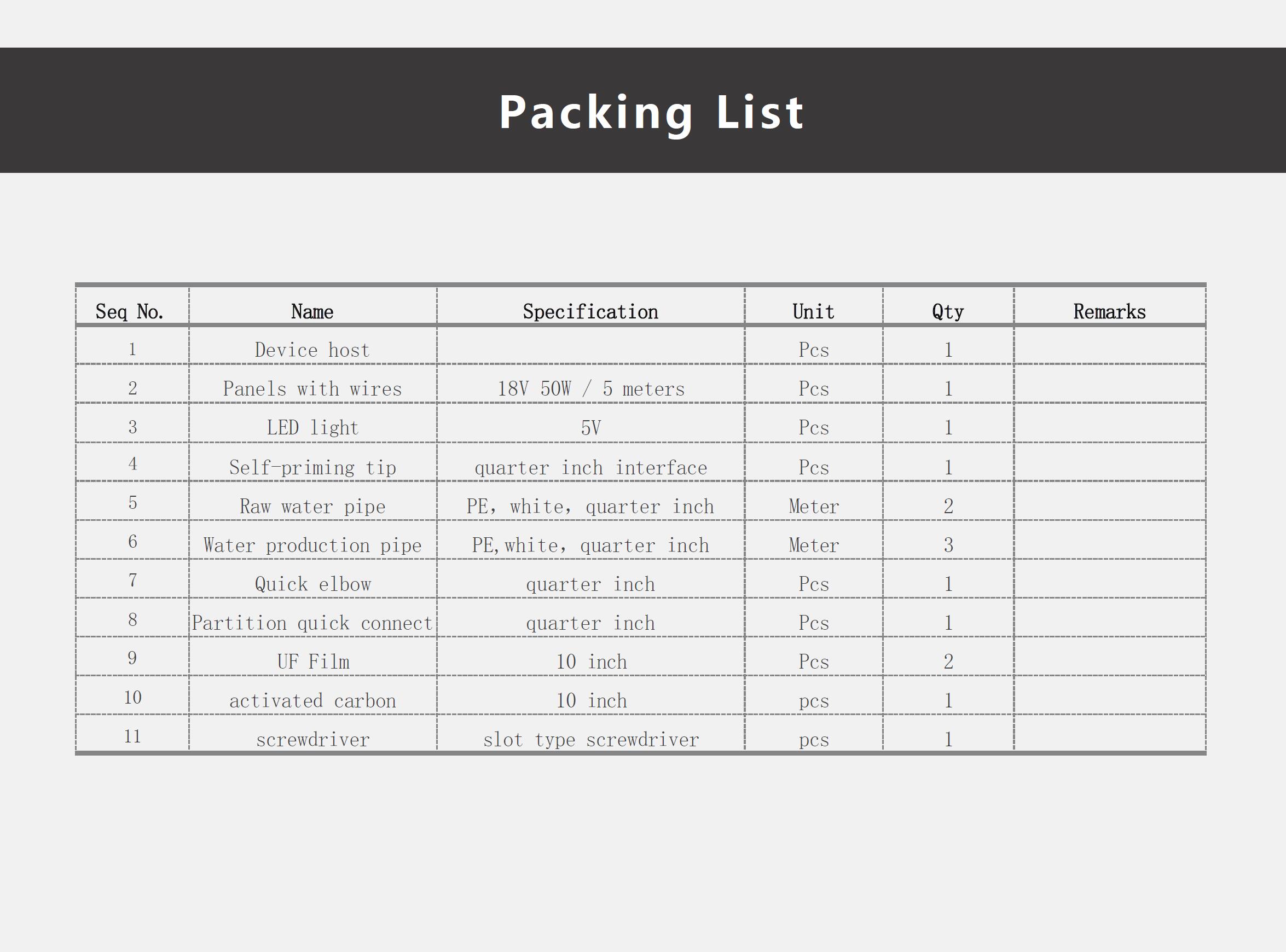The height and width of the screenshot is (952, 1286).
Task: Click the Quick elbow cell
Action: pos(312,584)
